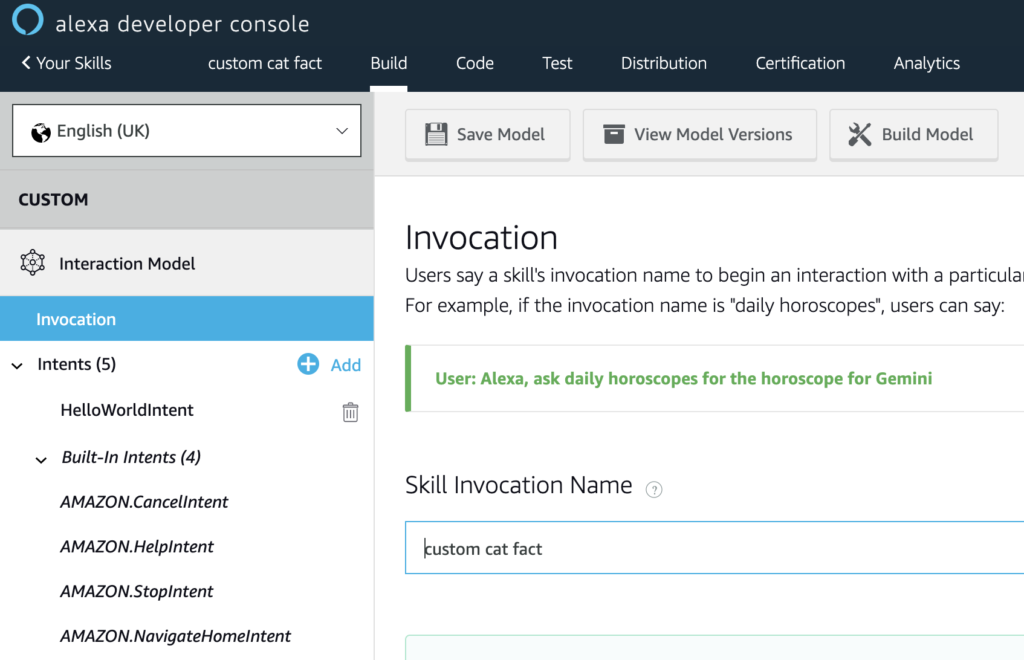Open AMAZON.CancelIntent in the sidebar

point(144,502)
